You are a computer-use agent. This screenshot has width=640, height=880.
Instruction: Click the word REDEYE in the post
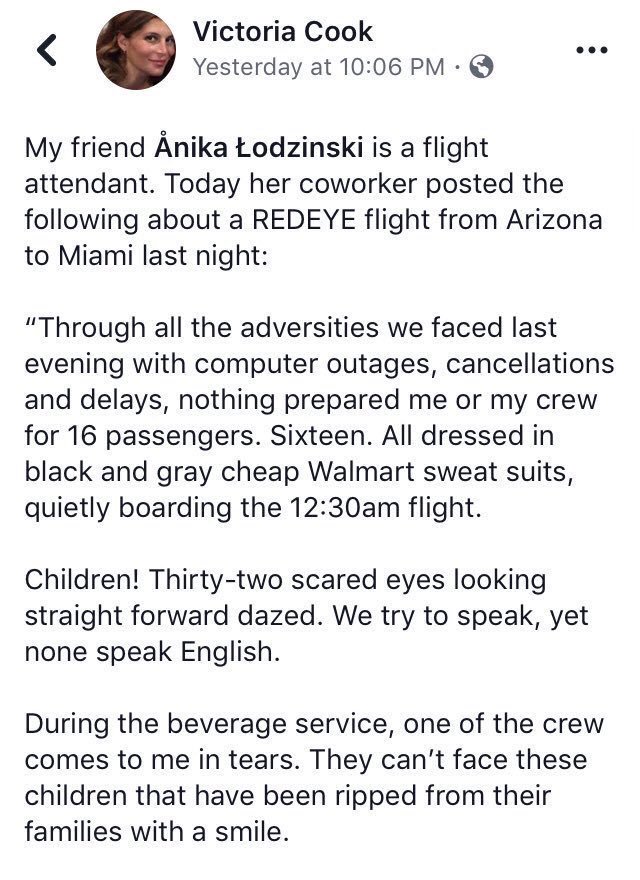click(x=304, y=219)
